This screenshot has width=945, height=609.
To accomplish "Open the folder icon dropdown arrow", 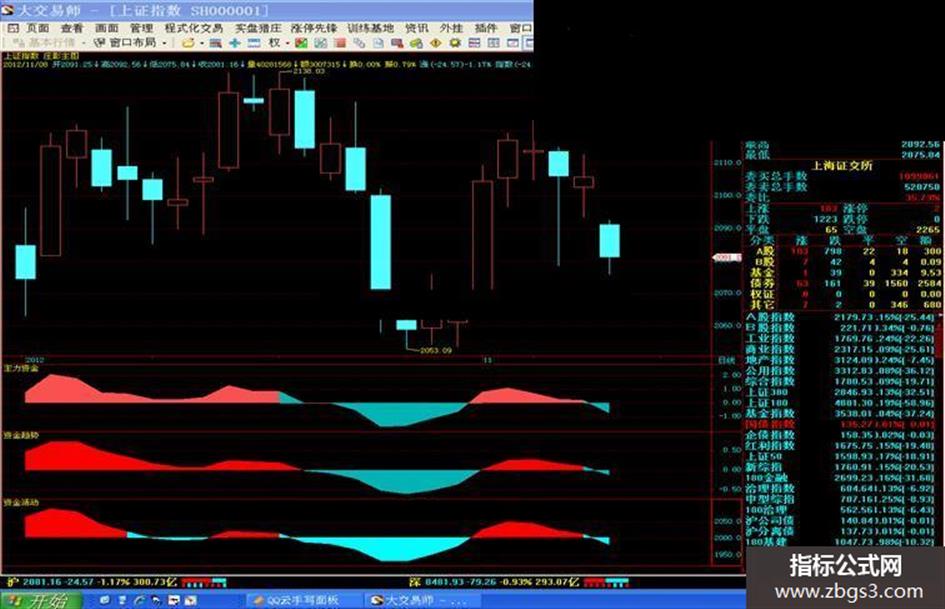I will [x=201, y=43].
